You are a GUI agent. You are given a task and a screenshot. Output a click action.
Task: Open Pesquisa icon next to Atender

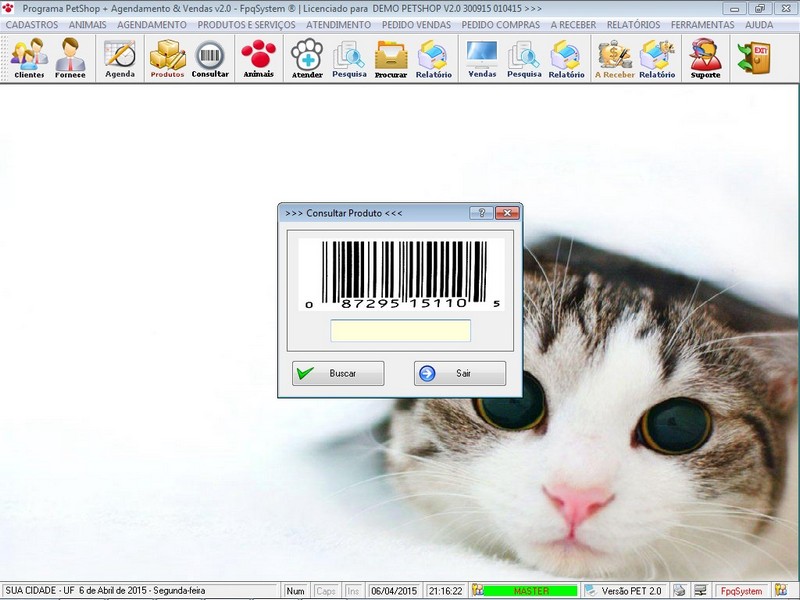[349, 58]
